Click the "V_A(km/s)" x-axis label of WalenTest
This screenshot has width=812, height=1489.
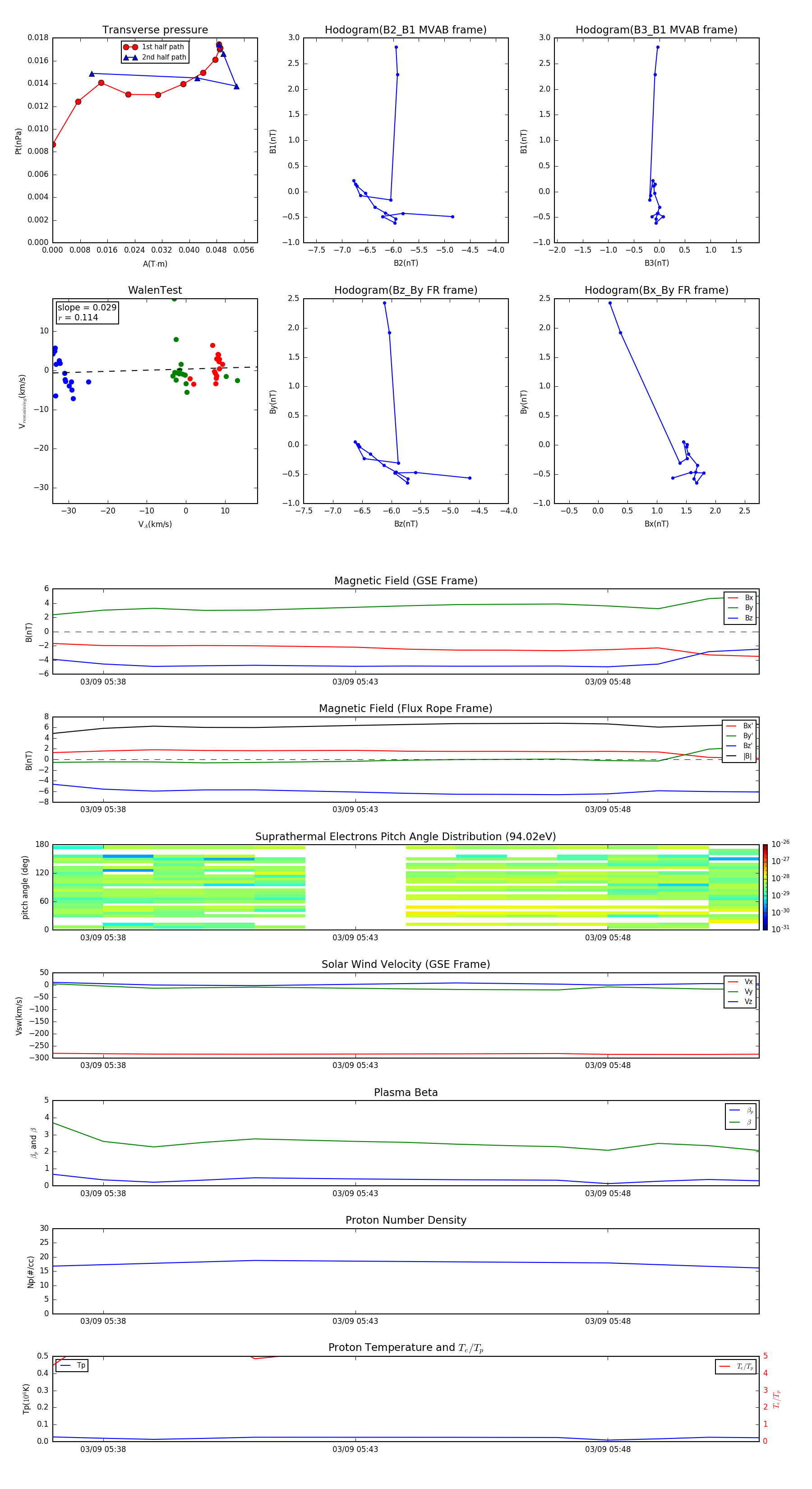(155, 524)
